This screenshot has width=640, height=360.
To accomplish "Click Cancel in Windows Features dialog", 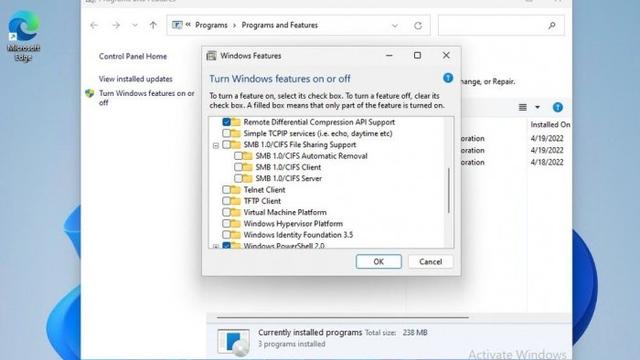I will 431,262.
